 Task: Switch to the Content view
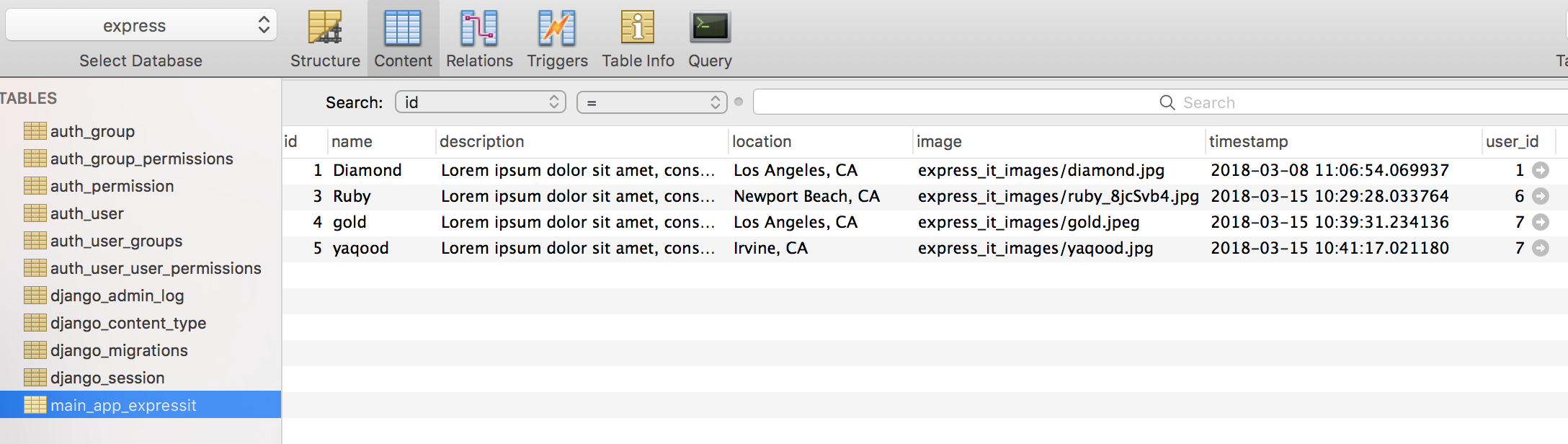(x=403, y=40)
